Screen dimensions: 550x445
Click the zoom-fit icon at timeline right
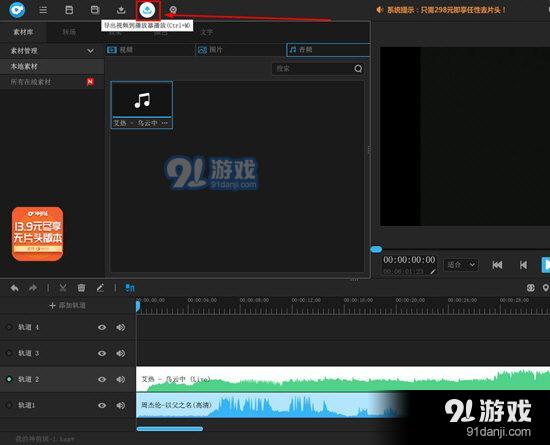pyautogui.click(x=531, y=288)
